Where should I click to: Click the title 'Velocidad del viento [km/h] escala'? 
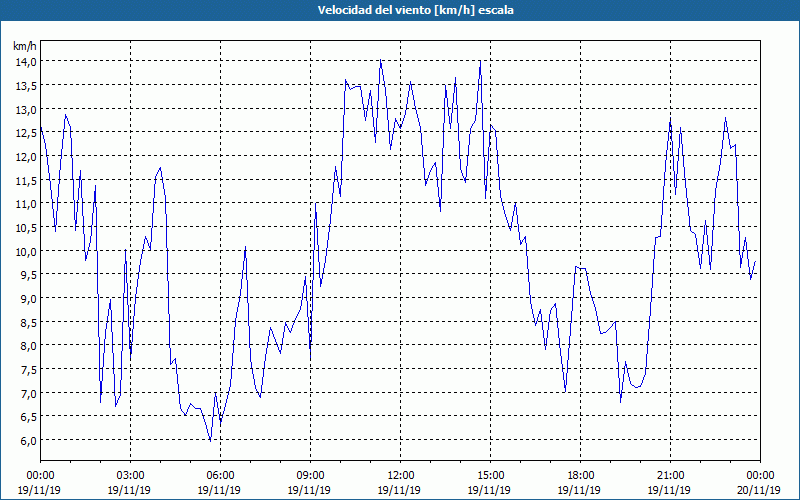[x=415, y=10]
